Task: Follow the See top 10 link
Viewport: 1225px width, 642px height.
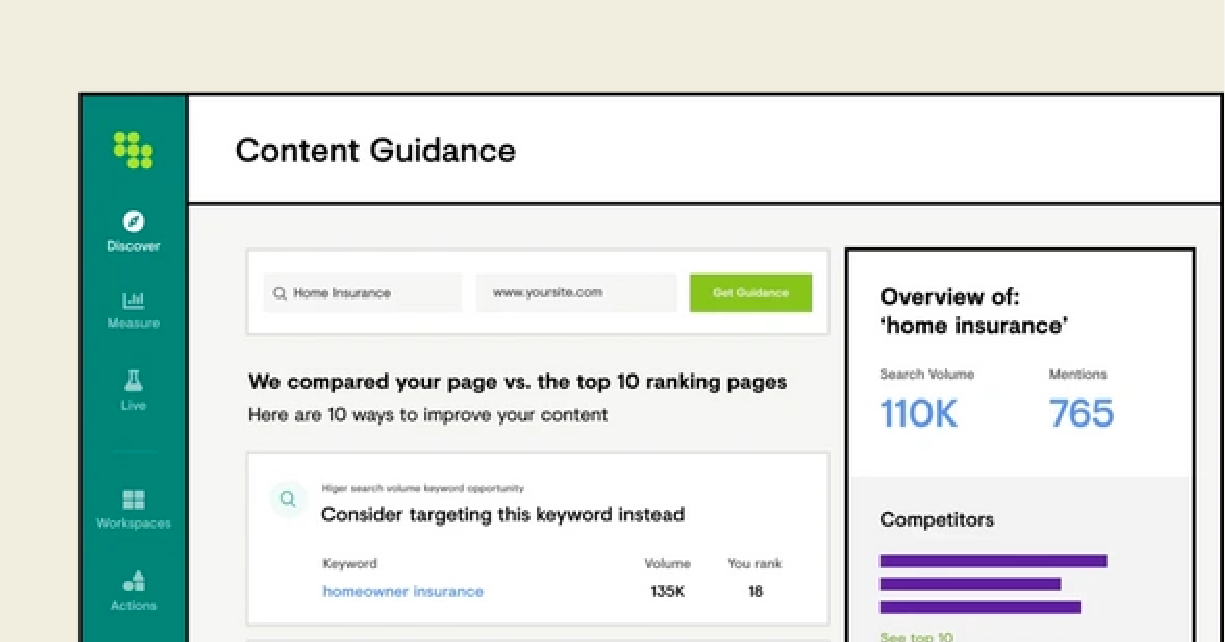Action: coord(916,636)
